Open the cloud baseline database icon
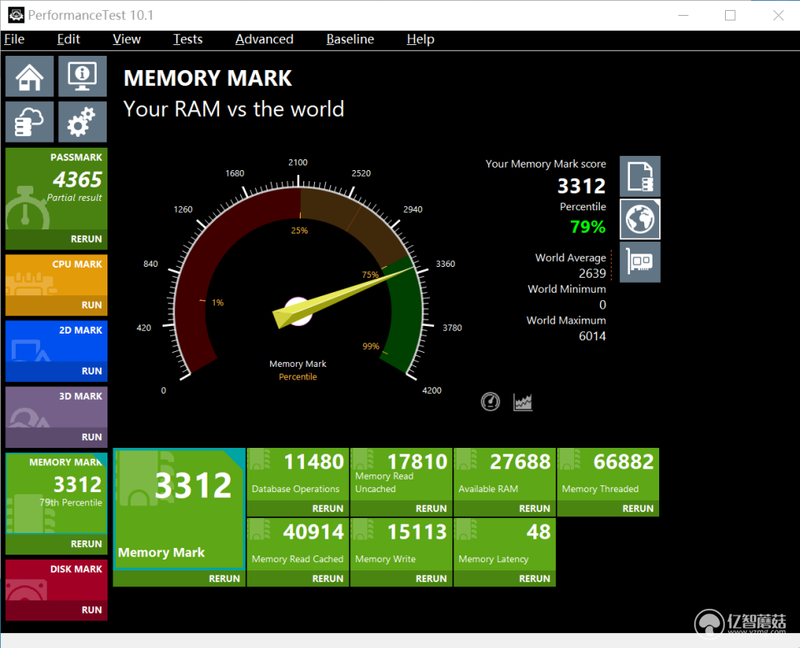 tap(30, 121)
